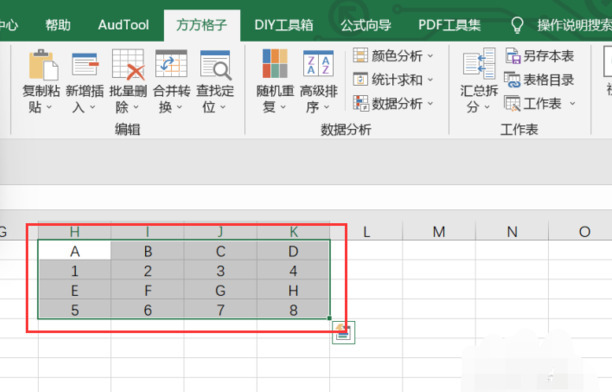Screen dimensions: 612x392
Task: Select column header L
Action: (366, 232)
